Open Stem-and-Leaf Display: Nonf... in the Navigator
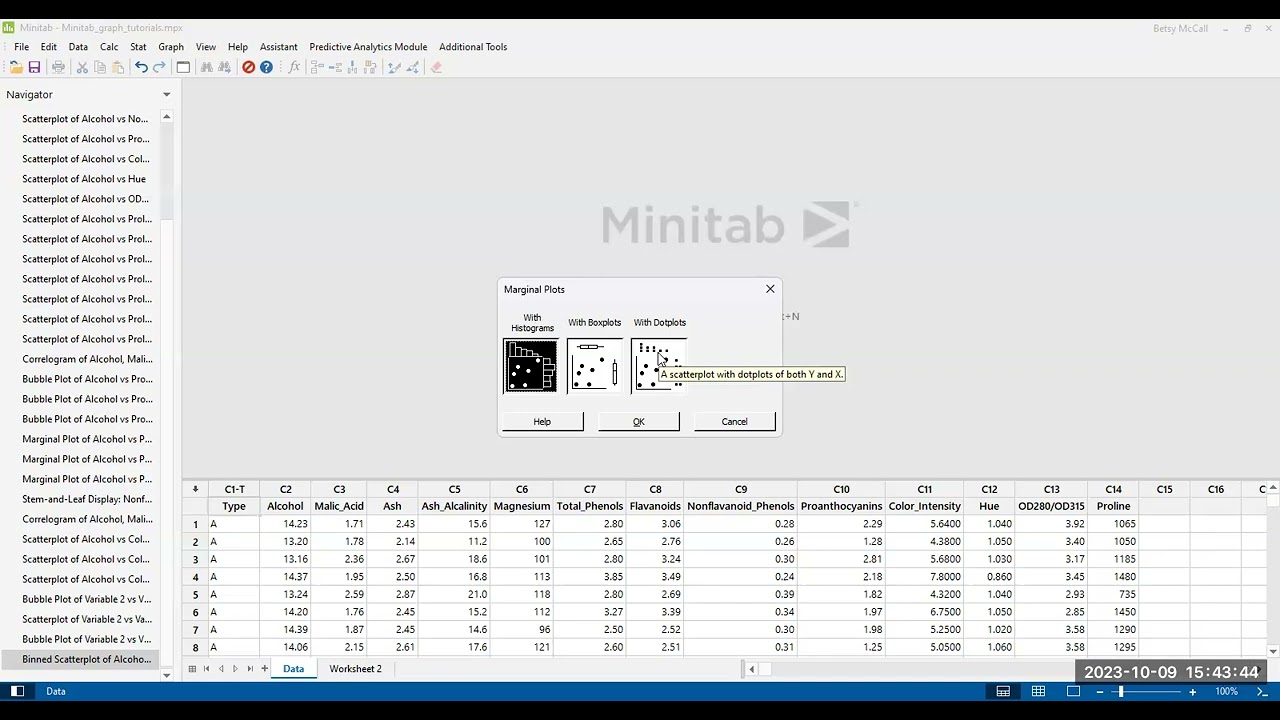 click(87, 499)
